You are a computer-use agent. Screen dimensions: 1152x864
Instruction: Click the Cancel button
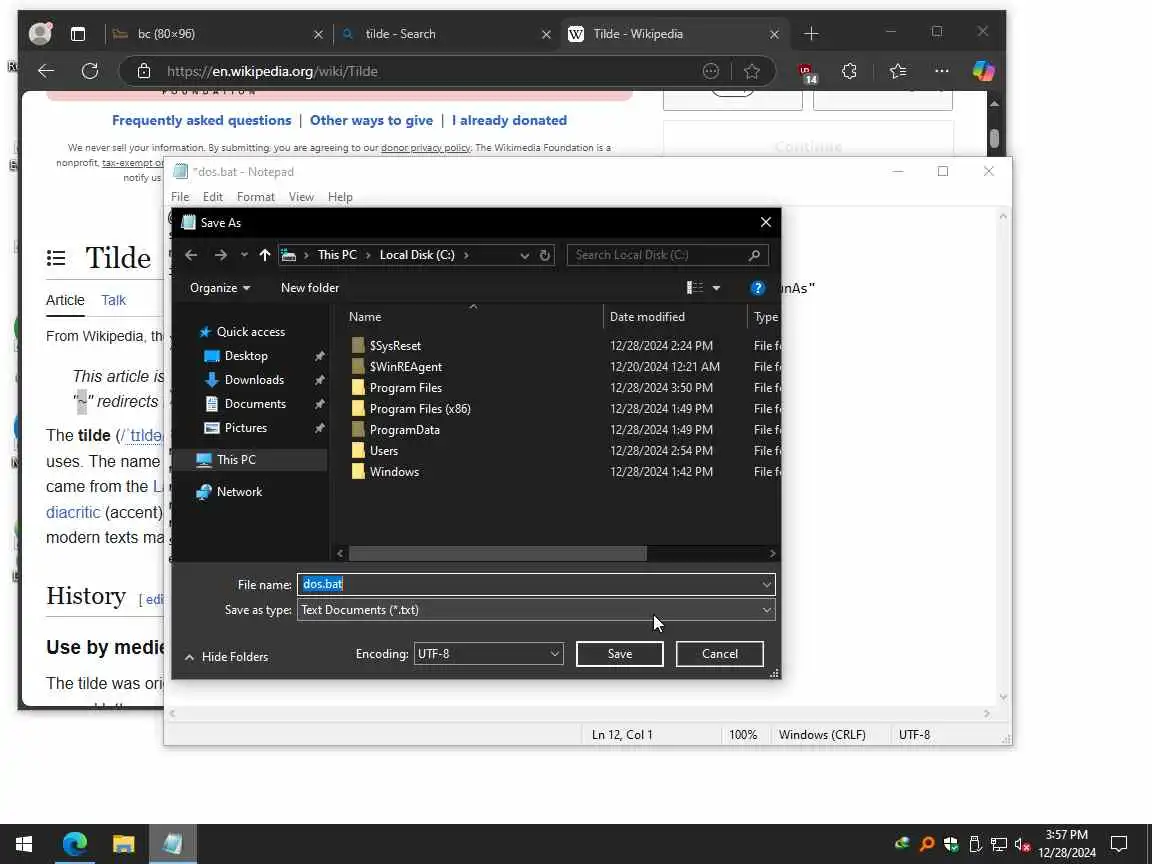[719, 654]
